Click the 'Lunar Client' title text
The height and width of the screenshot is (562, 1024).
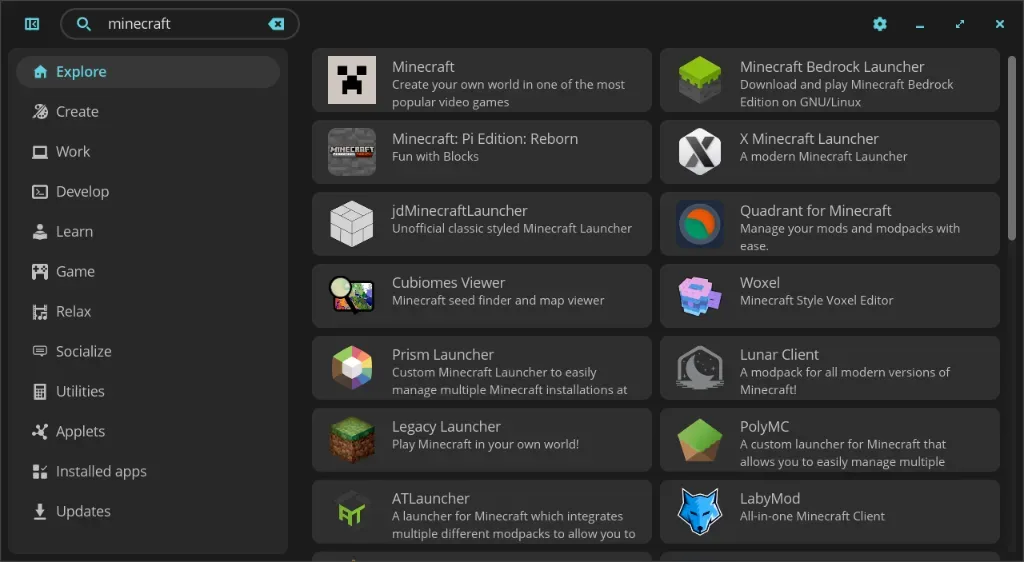tap(779, 354)
